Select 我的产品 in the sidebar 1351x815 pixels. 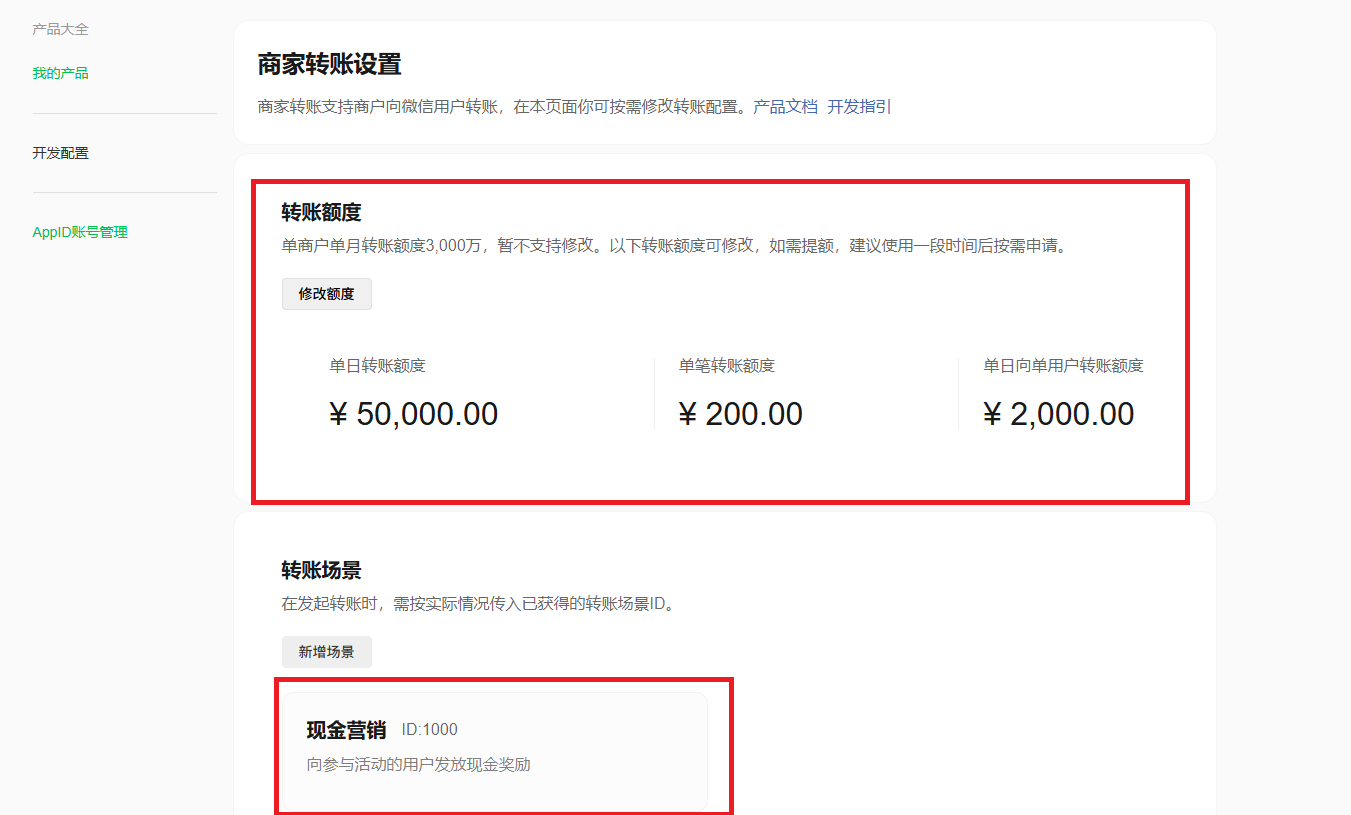tap(60, 73)
